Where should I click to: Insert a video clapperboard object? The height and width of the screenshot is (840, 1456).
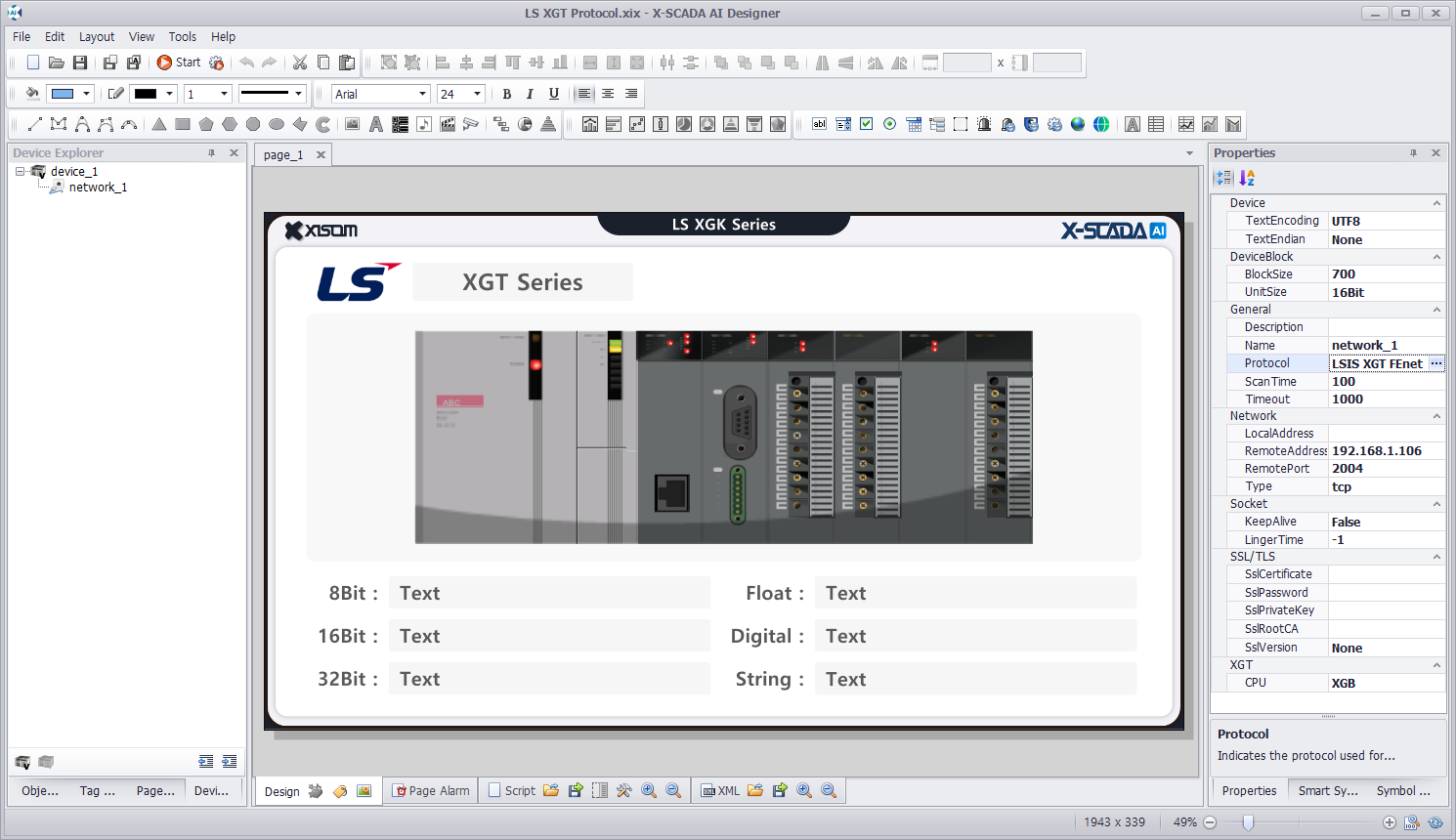(448, 124)
